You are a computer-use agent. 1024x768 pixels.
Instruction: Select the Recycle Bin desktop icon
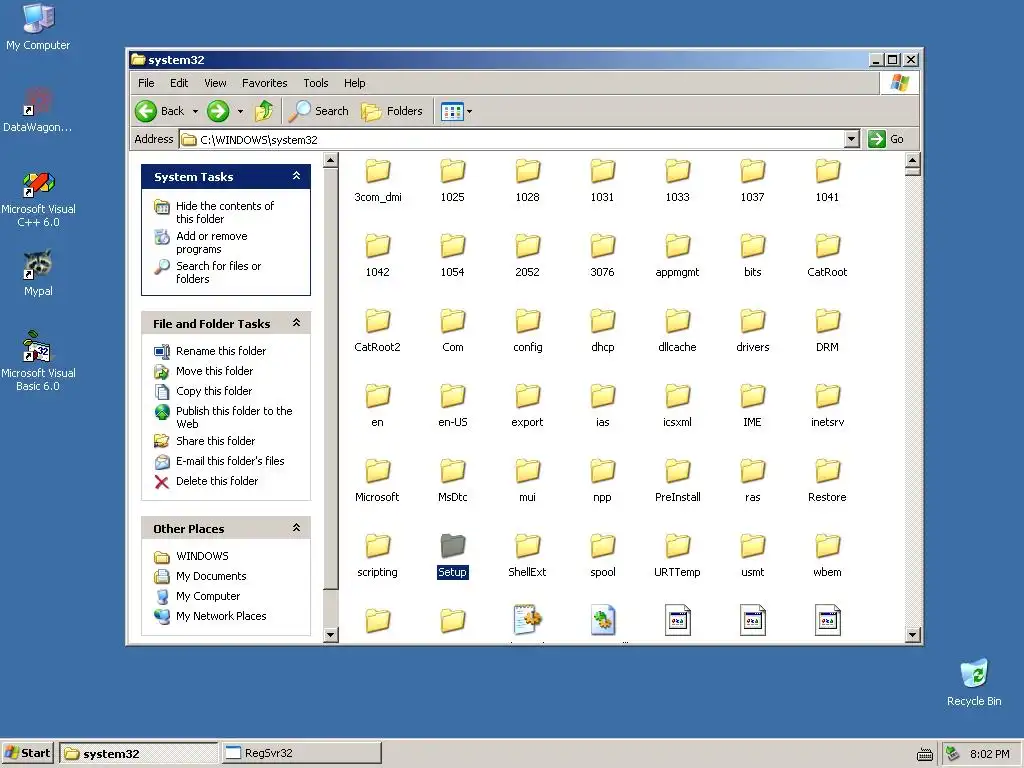(x=974, y=682)
